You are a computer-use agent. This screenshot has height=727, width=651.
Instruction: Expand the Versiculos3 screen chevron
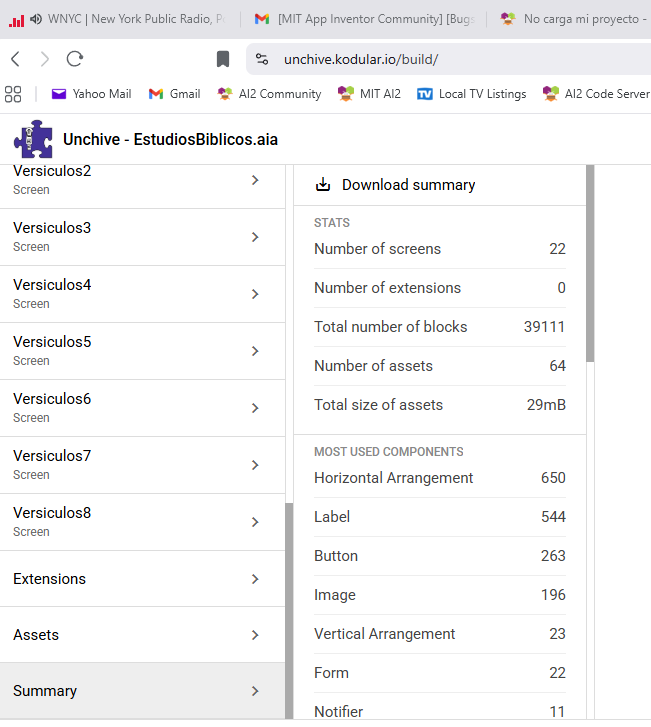[255, 237]
